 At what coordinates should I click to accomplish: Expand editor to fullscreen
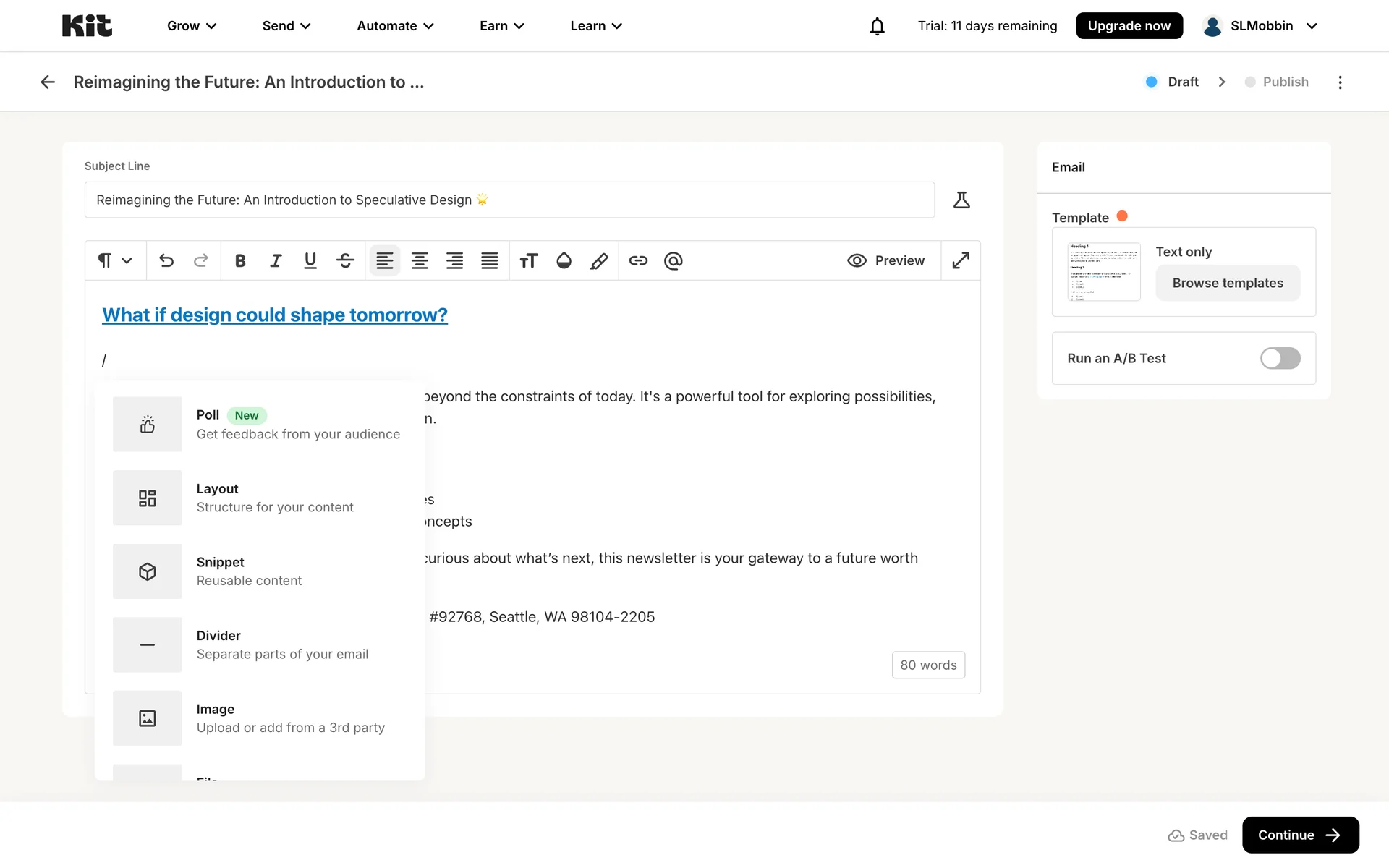[960, 260]
